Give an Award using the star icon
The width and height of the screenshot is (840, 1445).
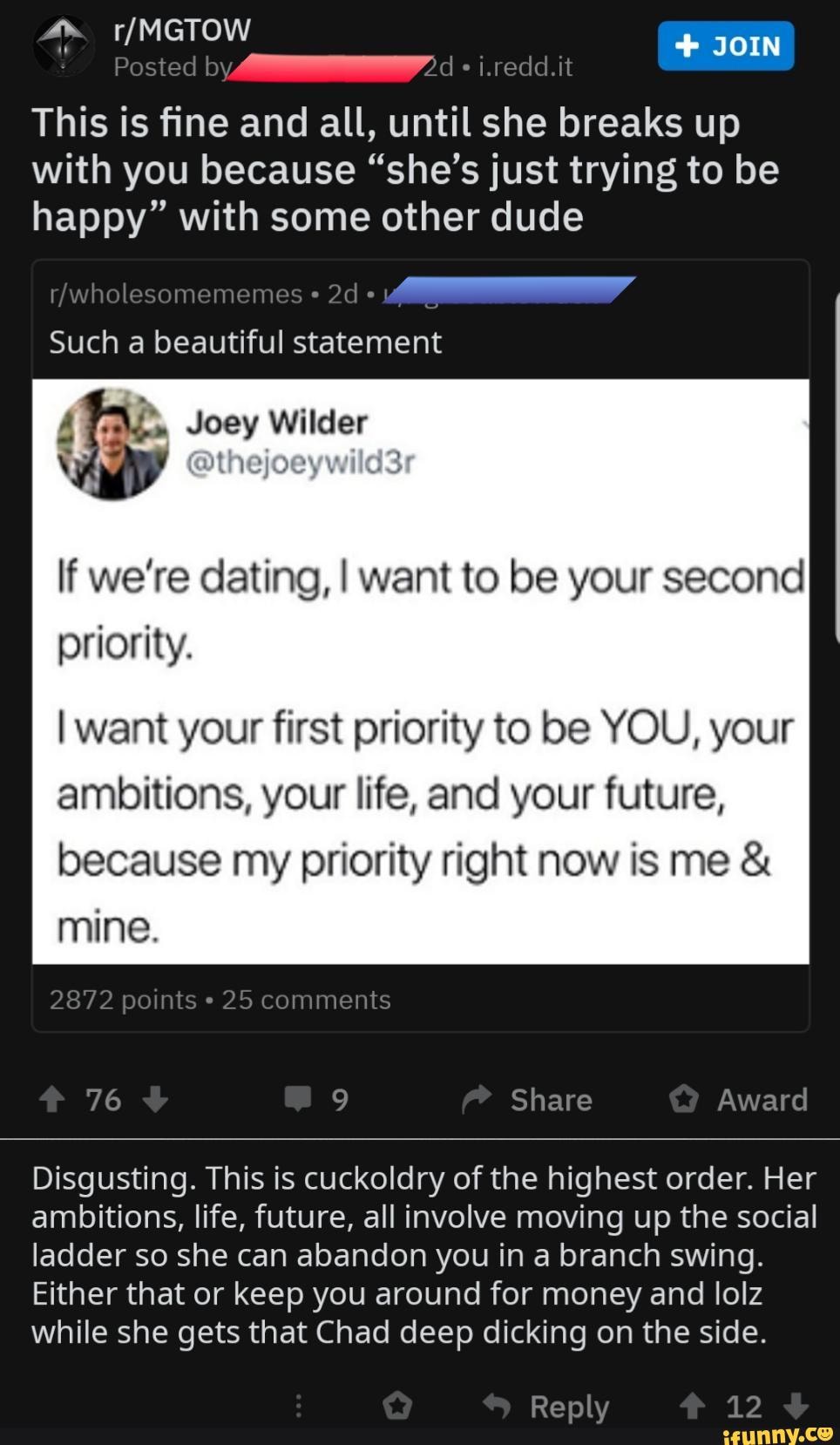pos(685,1100)
